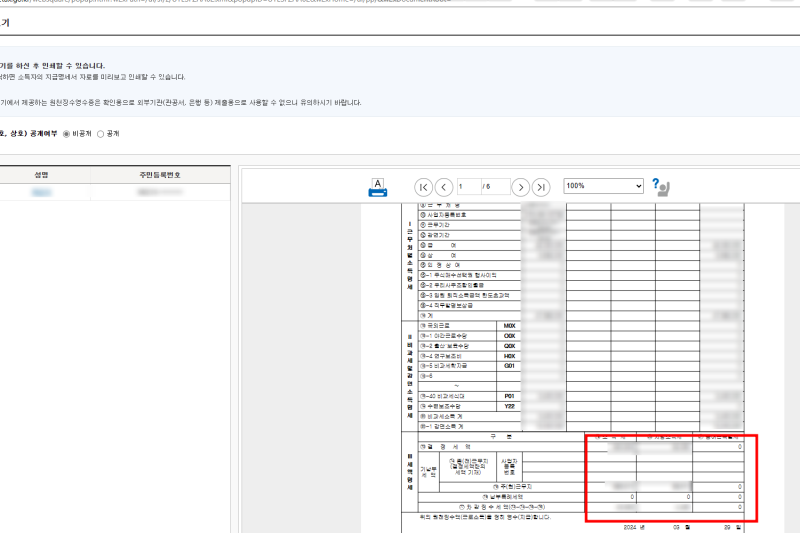Image resolution: width=800 pixels, height=533 pixels.
Task: Click the current page number field
Action: [469, 187]
